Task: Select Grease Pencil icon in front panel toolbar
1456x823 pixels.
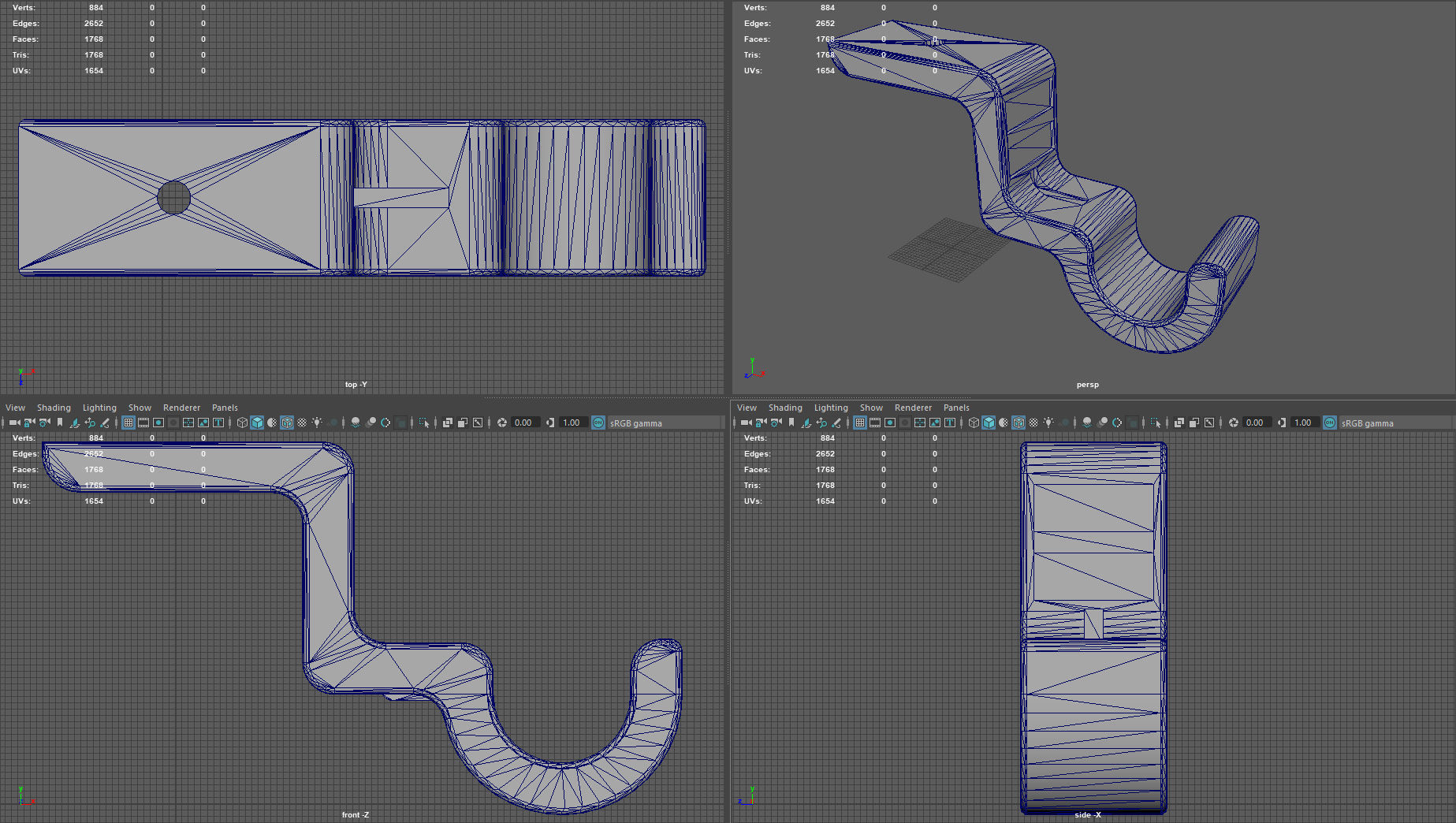Action: click(105, 423)
